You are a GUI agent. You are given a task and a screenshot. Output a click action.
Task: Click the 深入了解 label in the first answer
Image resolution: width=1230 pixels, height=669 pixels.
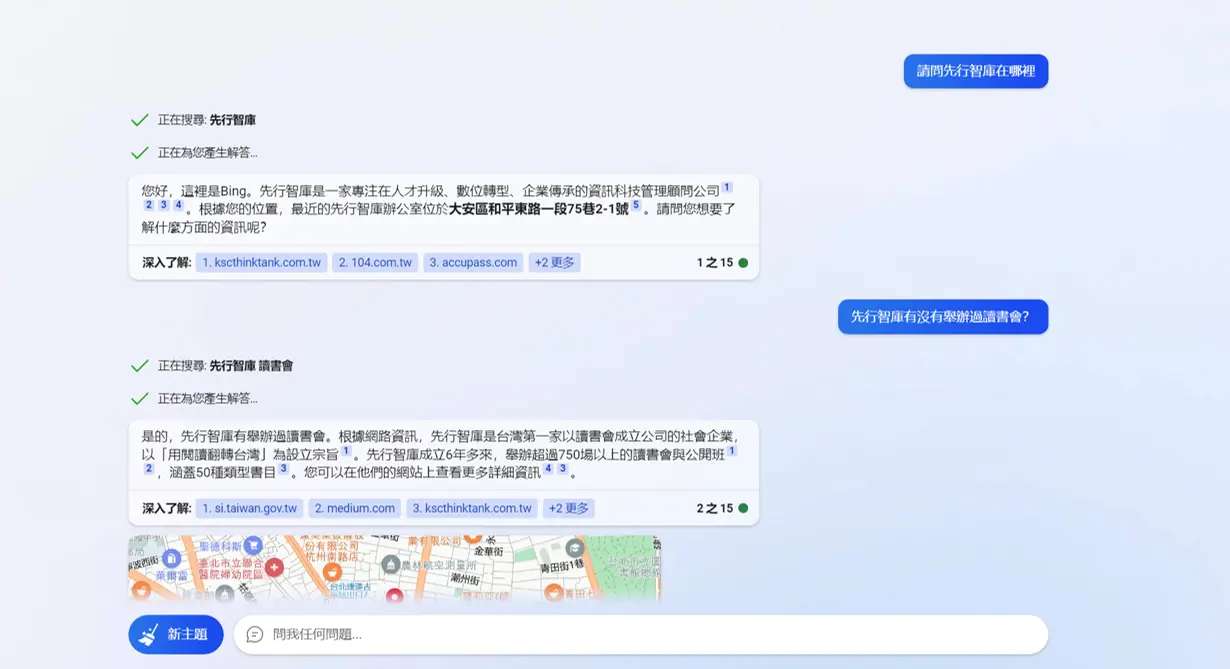(166, 263)
